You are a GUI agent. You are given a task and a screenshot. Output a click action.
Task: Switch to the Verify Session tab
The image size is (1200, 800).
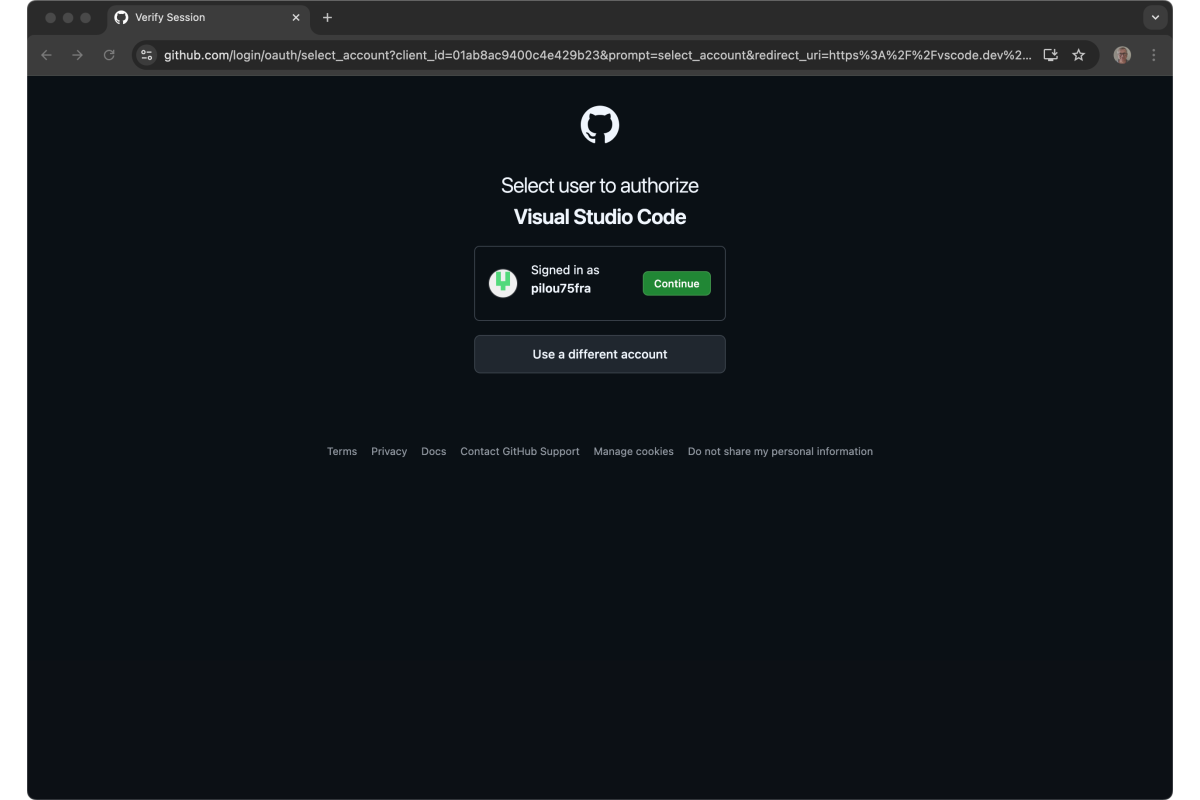pos(190,16)
